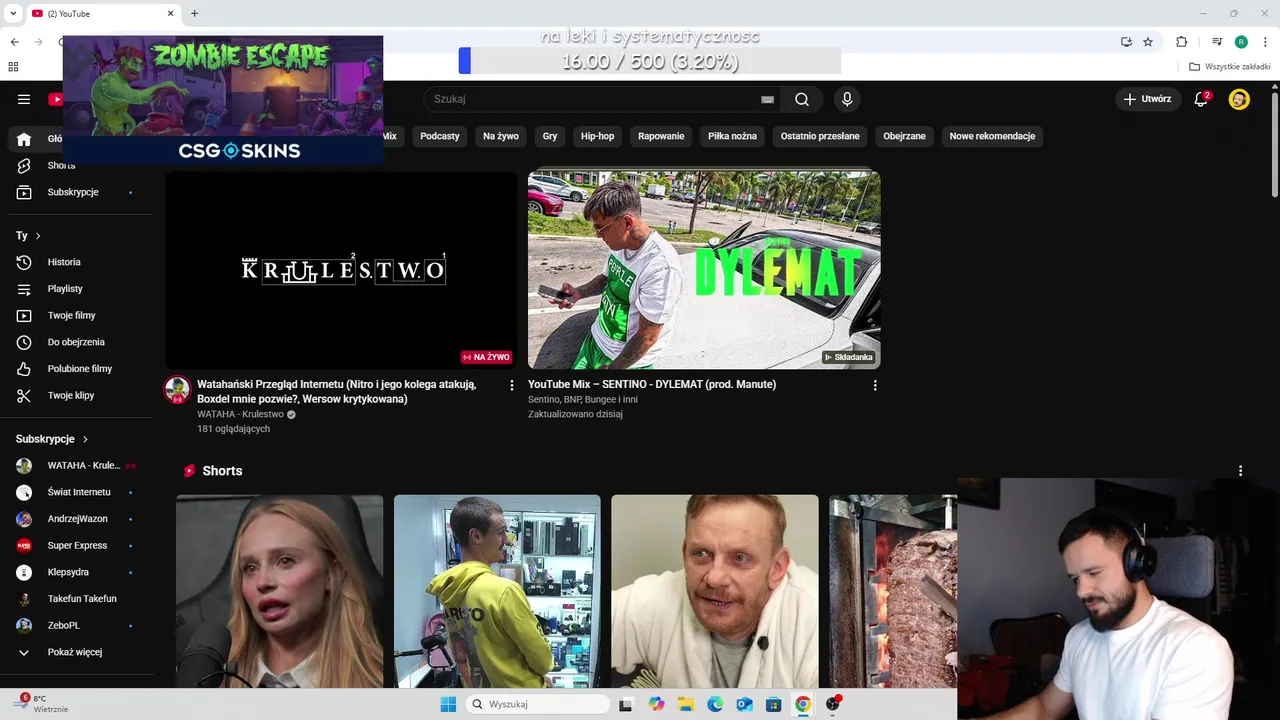Open Microsoft Edge from taskbar
Image resolution: width=1280 pixels, height=720 pixels.
pos(715,704)
